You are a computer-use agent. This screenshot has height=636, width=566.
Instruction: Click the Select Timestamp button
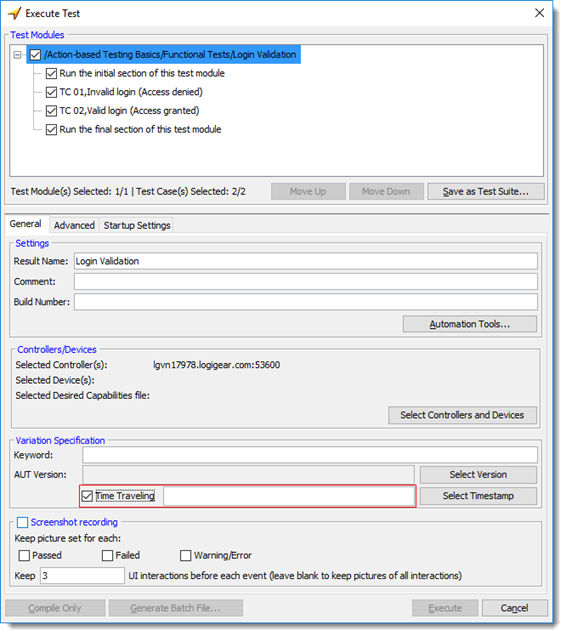click(x=478, y=496)
